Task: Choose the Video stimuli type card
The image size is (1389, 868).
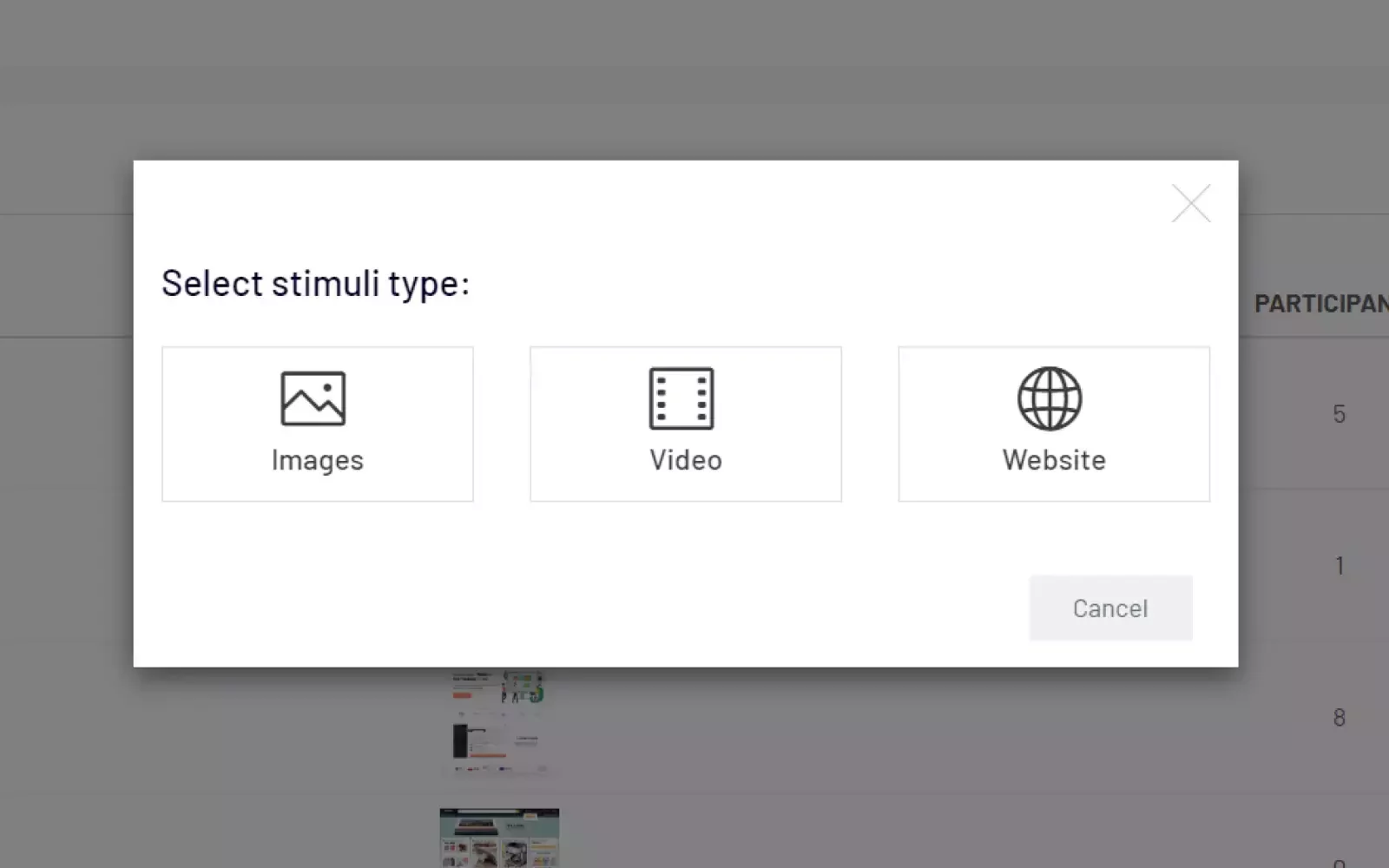Action: pos(686,424)
